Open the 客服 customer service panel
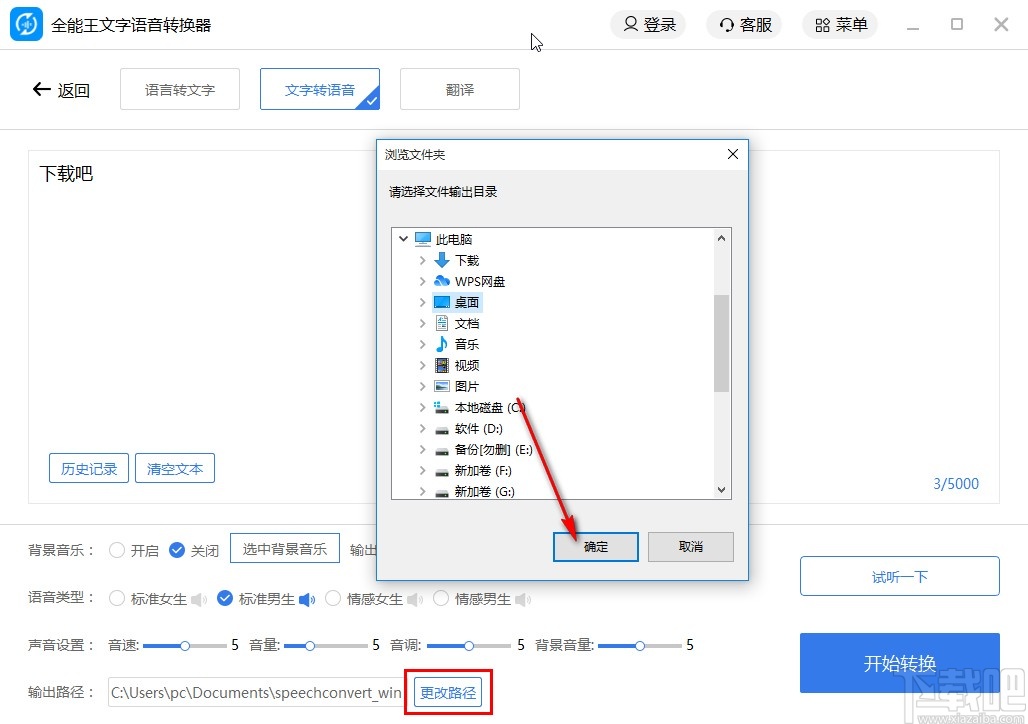The height and width of the screenshot is (724, 1028). [x=744, y=24]
